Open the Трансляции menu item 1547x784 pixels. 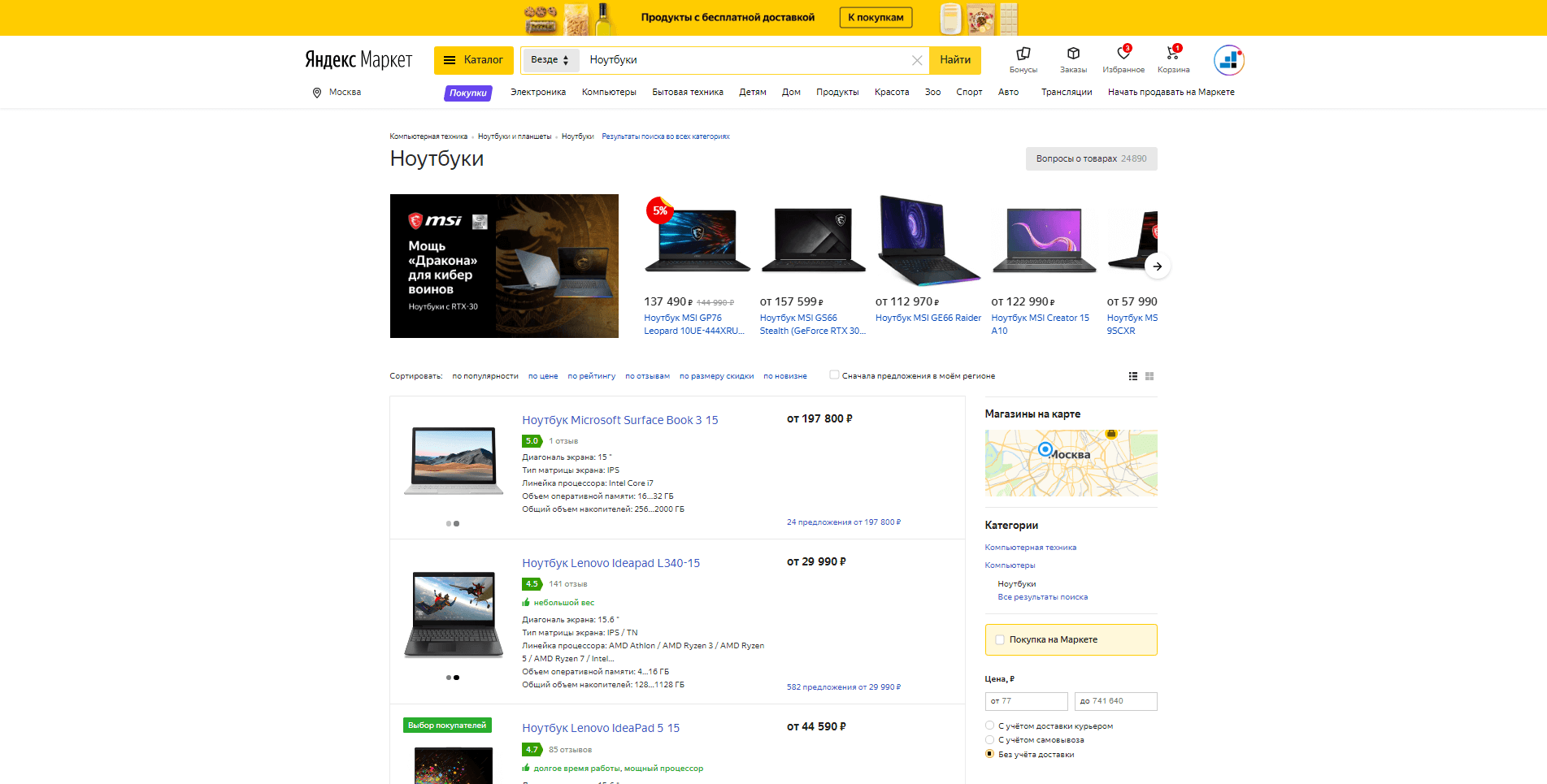[x=1067, y=93]
